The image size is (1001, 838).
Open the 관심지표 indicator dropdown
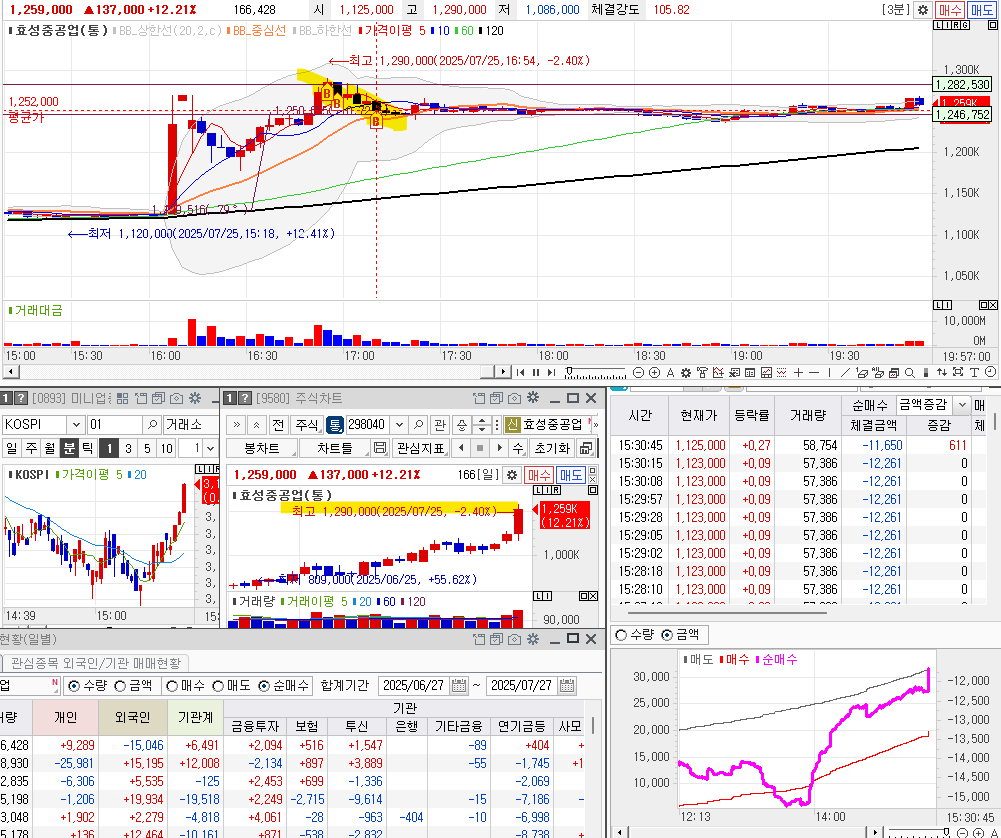[x=420, y=448]
